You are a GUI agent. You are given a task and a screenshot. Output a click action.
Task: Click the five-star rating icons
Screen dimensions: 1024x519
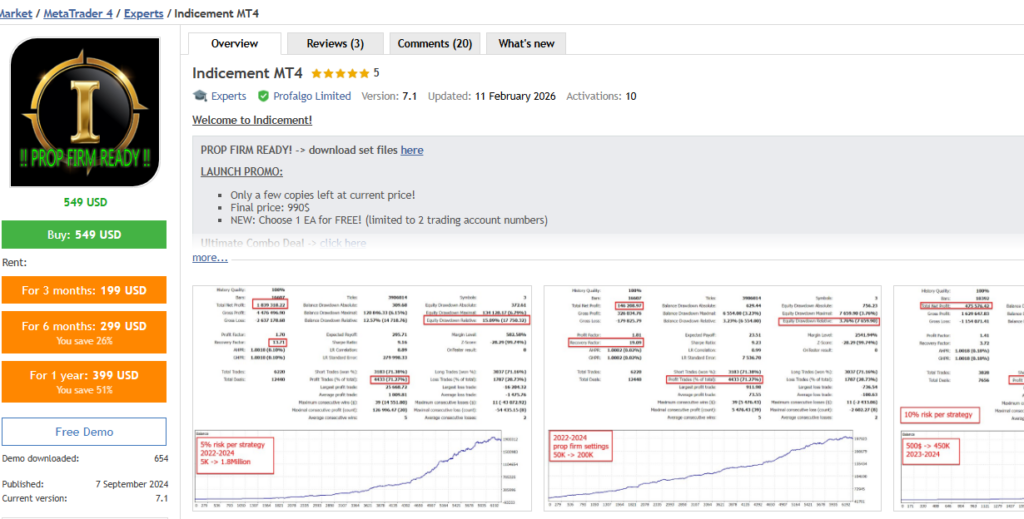point(340,73)
